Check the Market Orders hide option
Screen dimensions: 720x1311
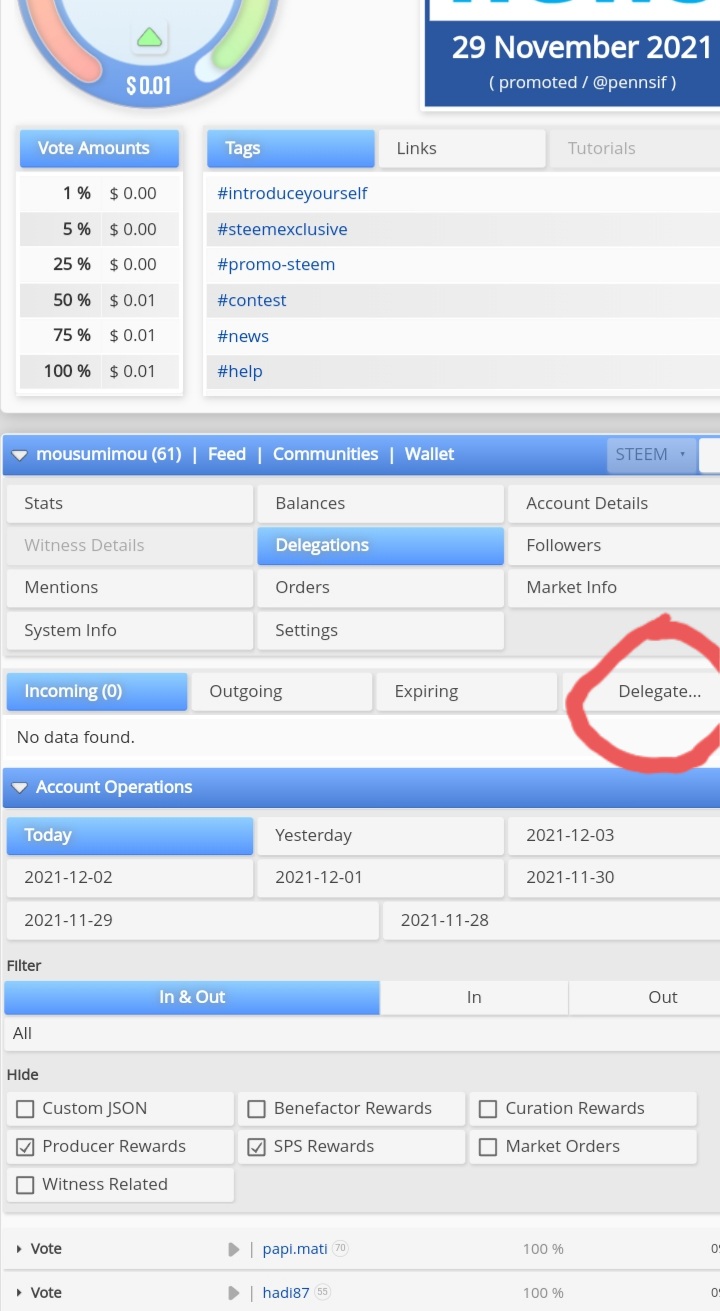click(x=488, y=1146)
